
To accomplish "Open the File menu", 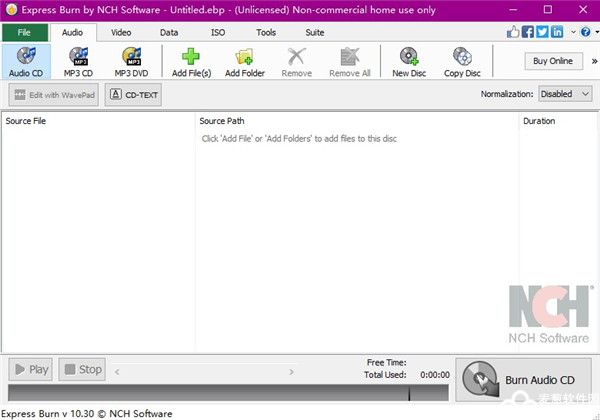I will (x=25, y=33).
